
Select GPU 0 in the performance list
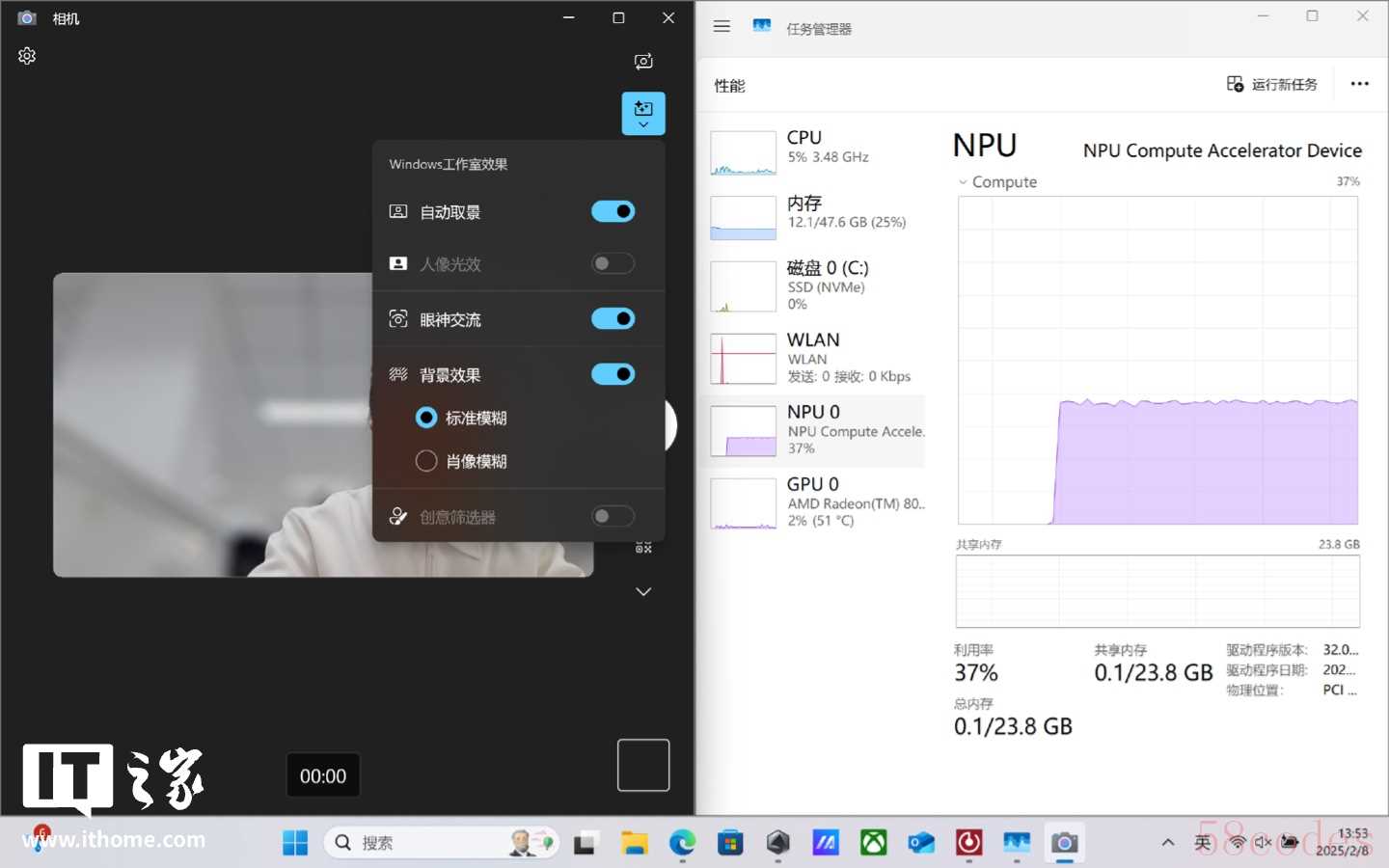tap(816, 502)
